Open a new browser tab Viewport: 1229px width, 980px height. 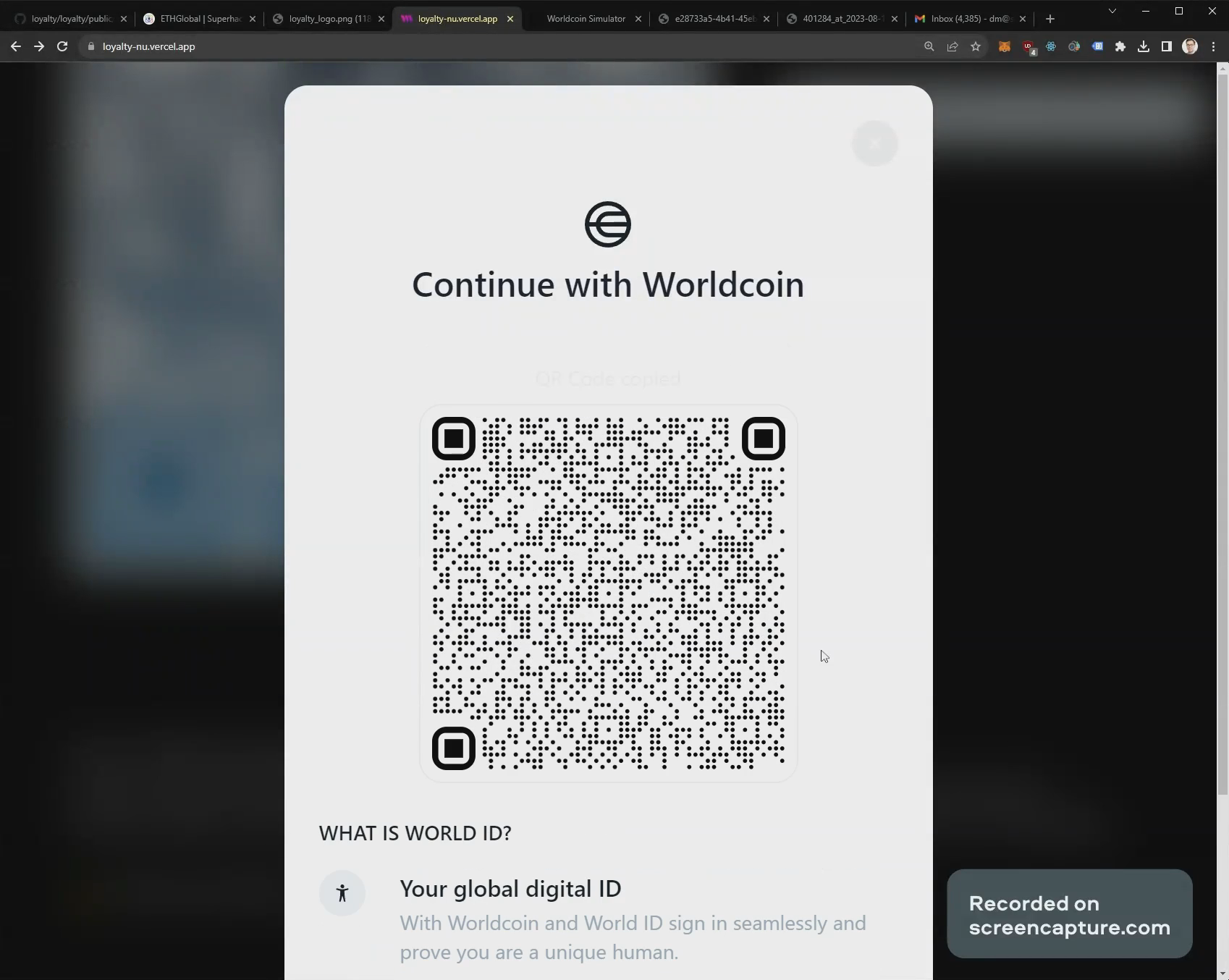[x=1050, y=19]
